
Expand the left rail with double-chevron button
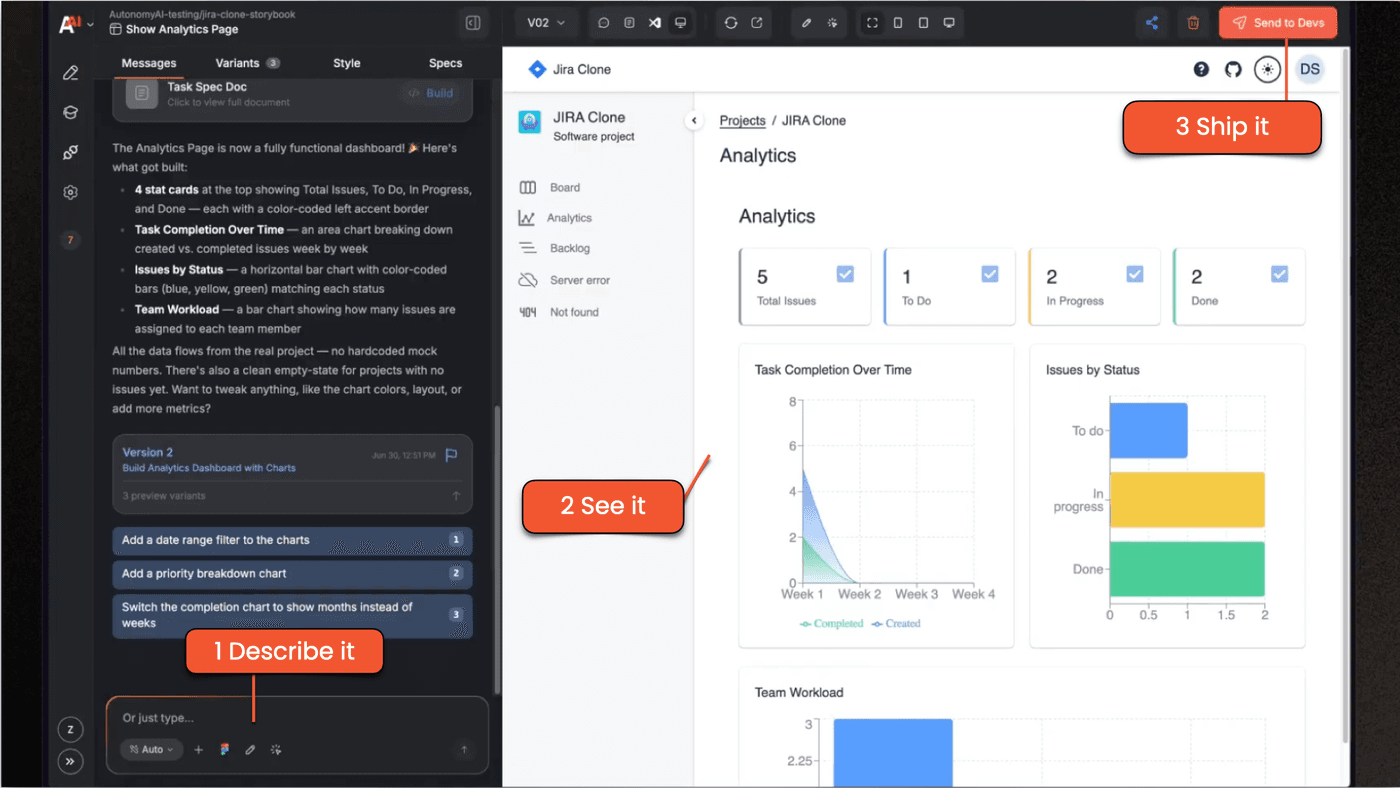pos(70,762)
